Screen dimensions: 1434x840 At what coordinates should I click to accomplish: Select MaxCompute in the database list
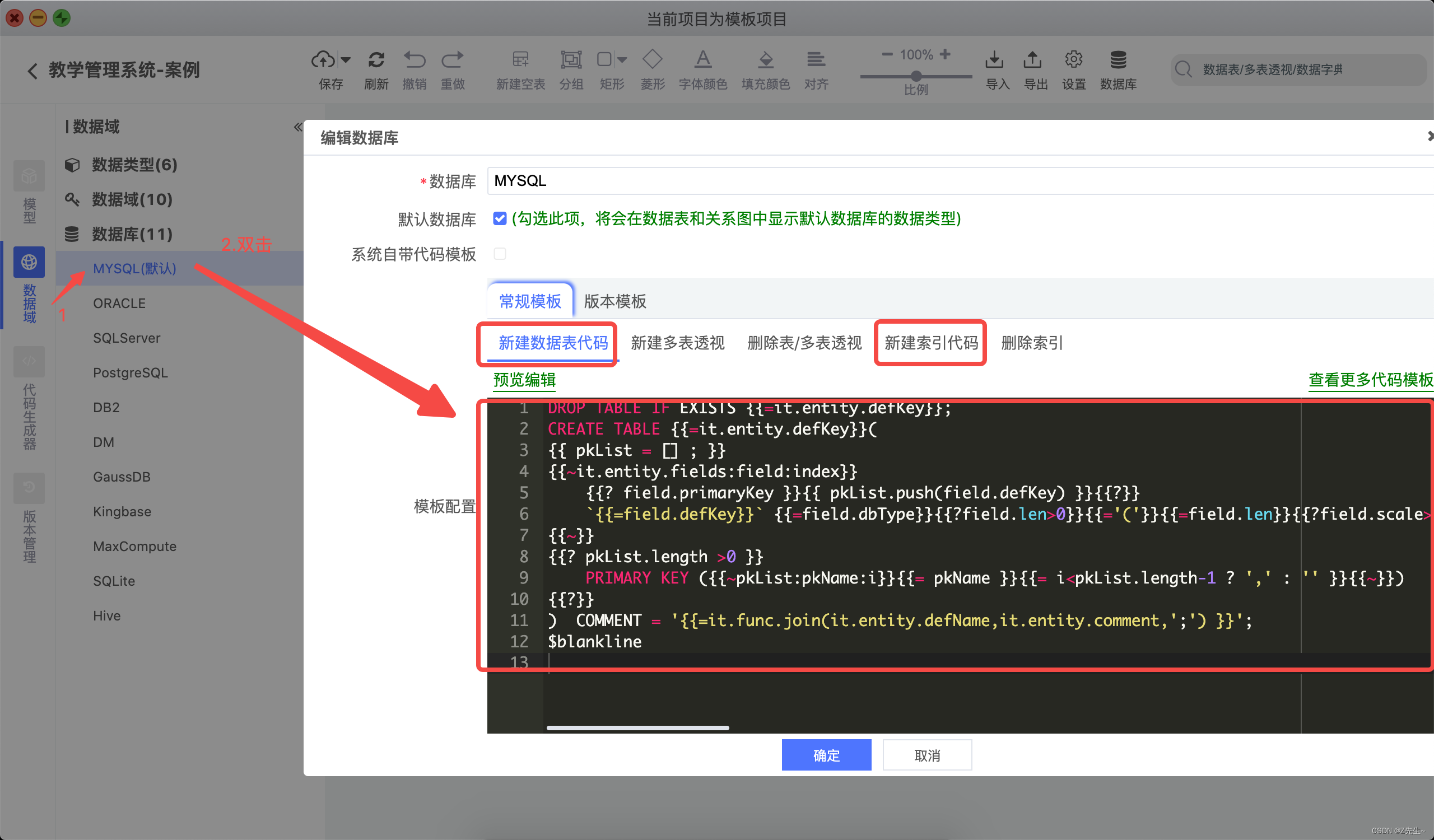135,546
